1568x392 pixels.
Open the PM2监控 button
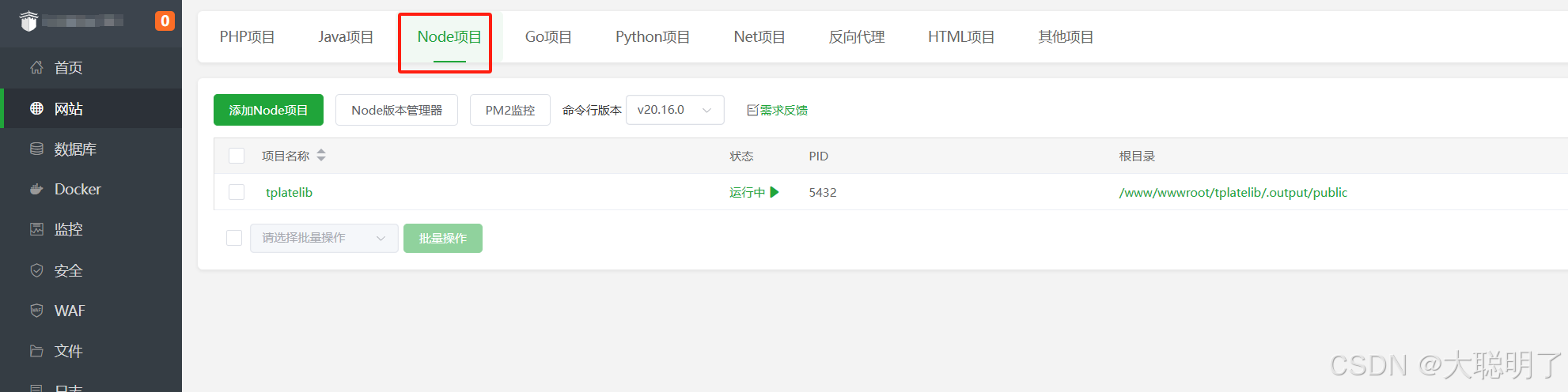point(510,110)
